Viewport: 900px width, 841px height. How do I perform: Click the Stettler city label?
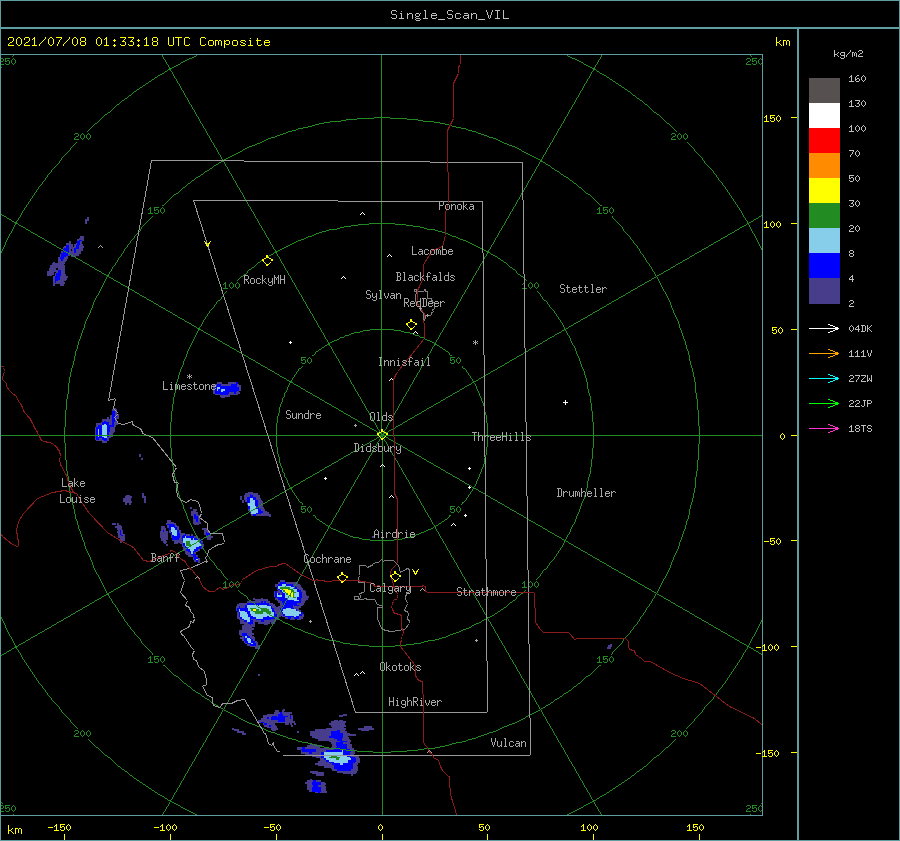[x=583, y=289]
